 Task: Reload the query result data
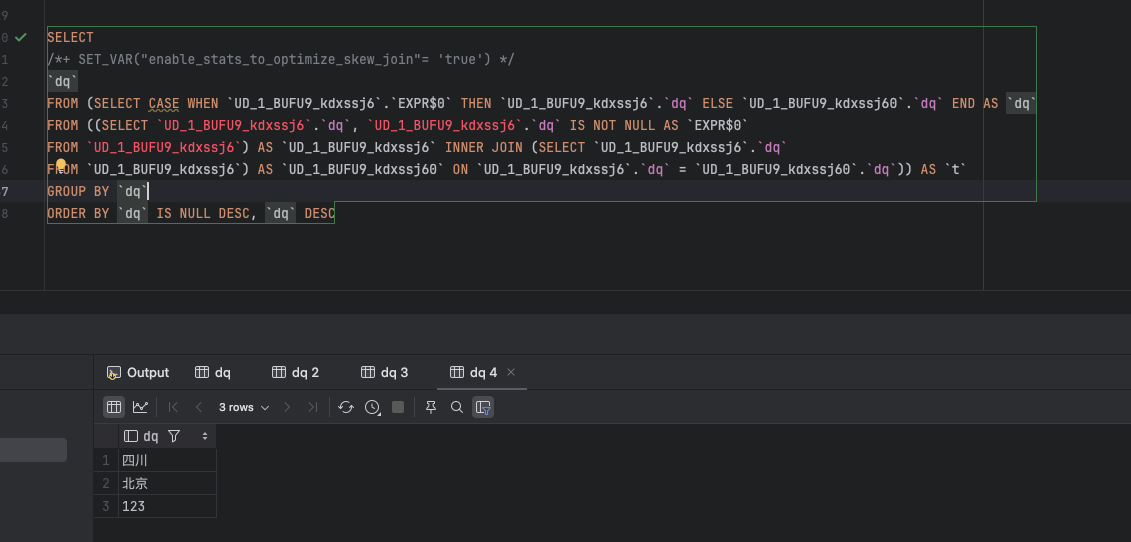(346, 407)
